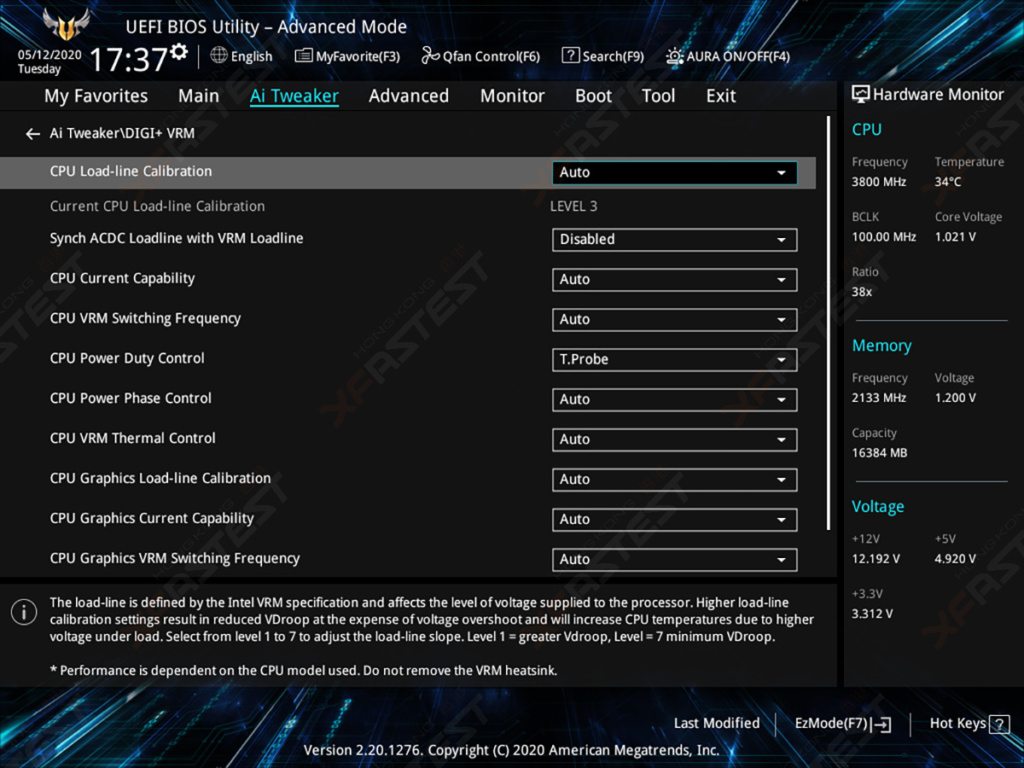Select CPU VRM Switching Frequency label
This screenshot has height=768, width=1024.
tap(145, 319)
